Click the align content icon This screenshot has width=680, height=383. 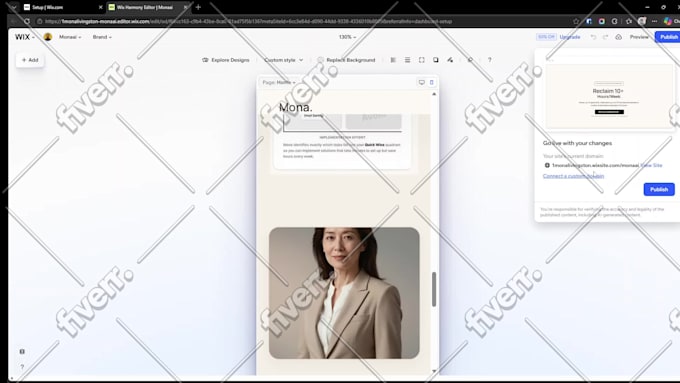point(393,60)
